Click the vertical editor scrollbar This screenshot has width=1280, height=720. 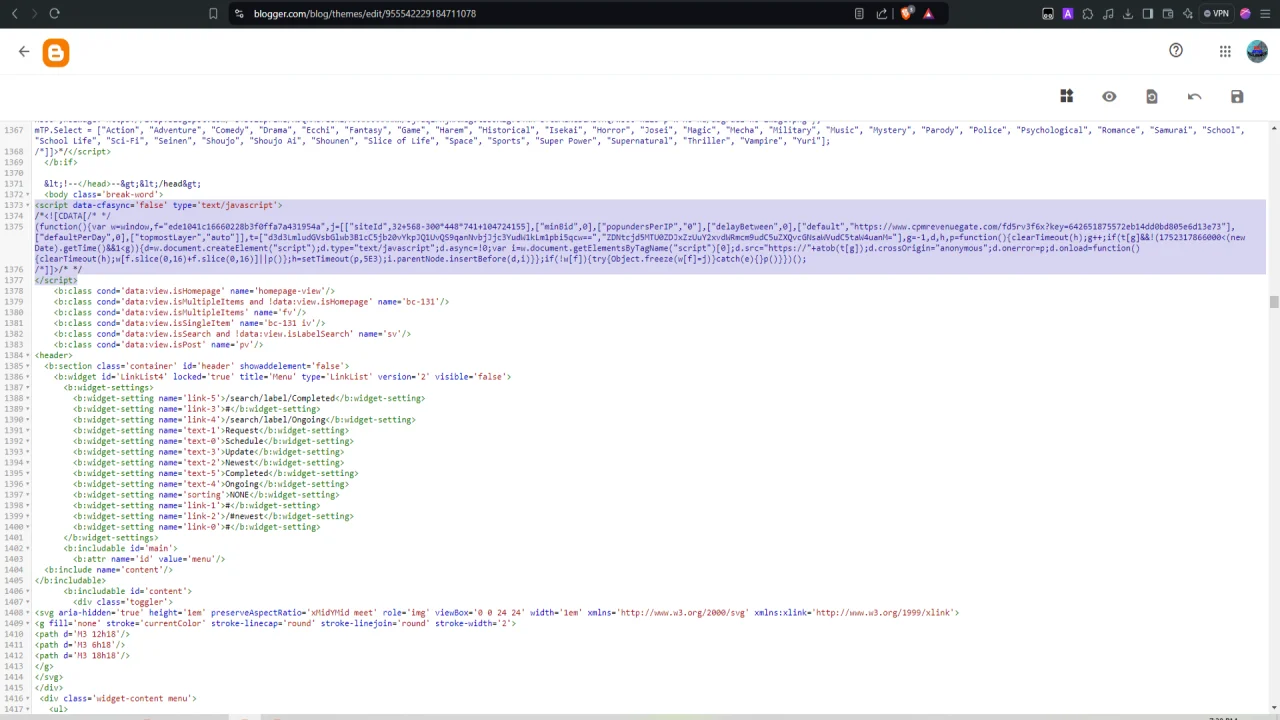tap(1273, 302)
